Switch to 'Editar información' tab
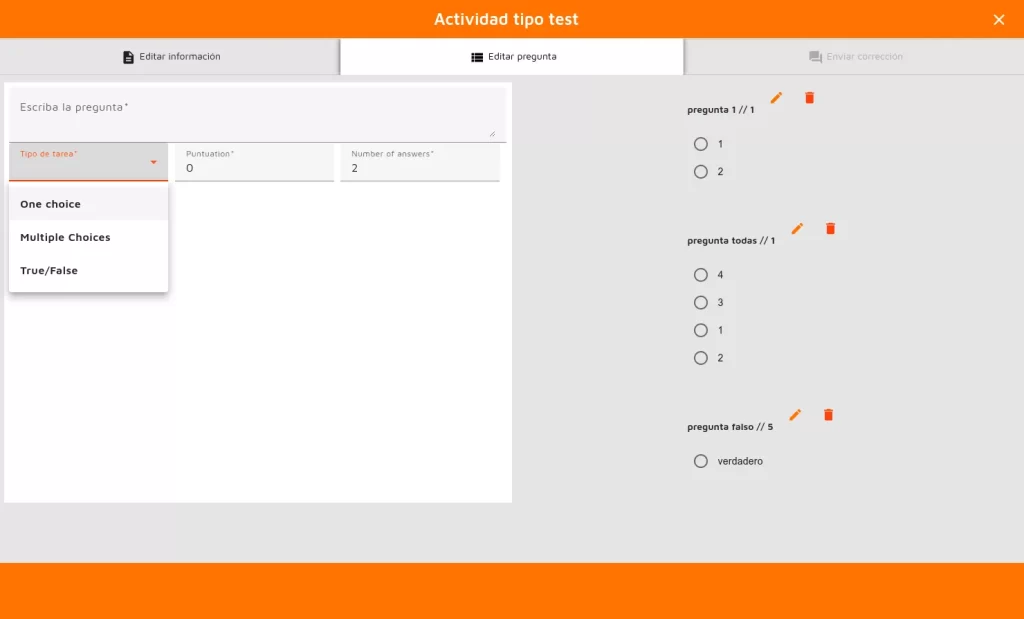1024x619 pixels. (x=170, y=57)
